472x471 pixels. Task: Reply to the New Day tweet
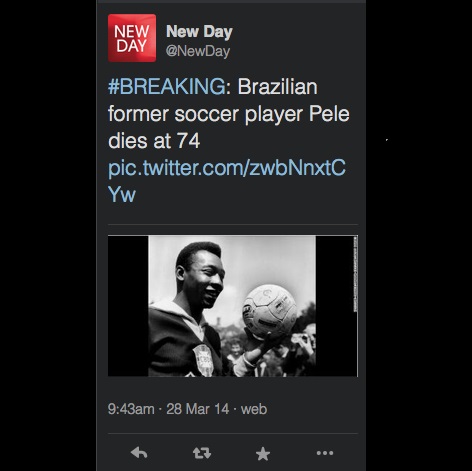[139, 453]
